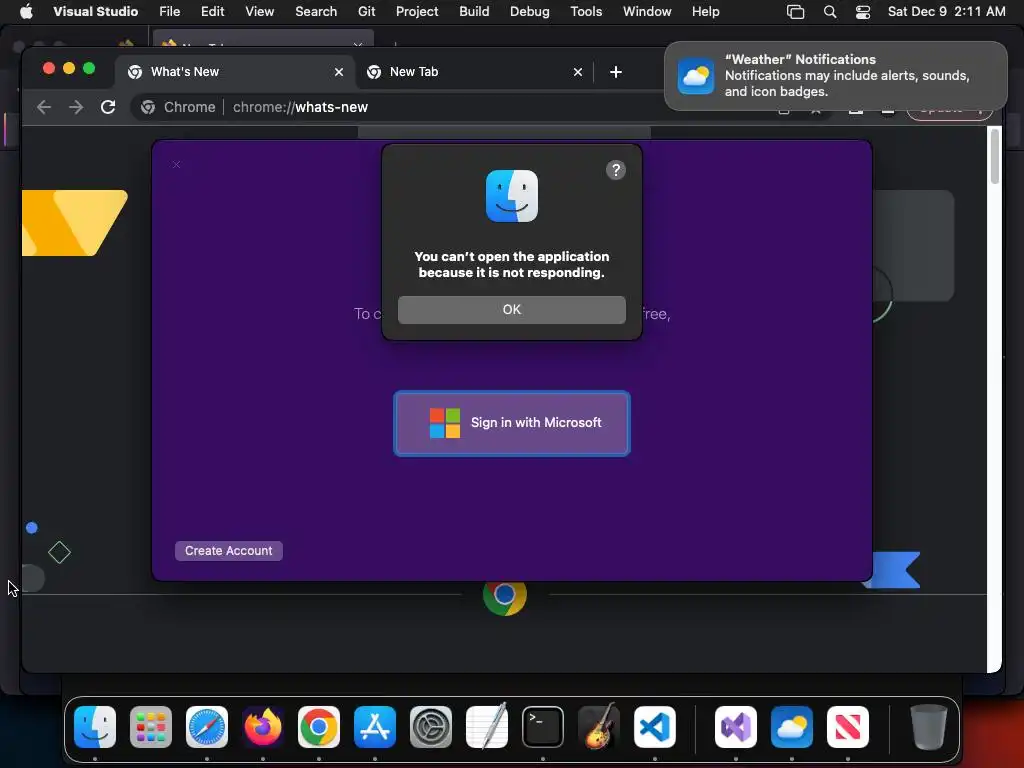Open the File menu
Viewport: 1024px width, 768px height.
[169, 11]
